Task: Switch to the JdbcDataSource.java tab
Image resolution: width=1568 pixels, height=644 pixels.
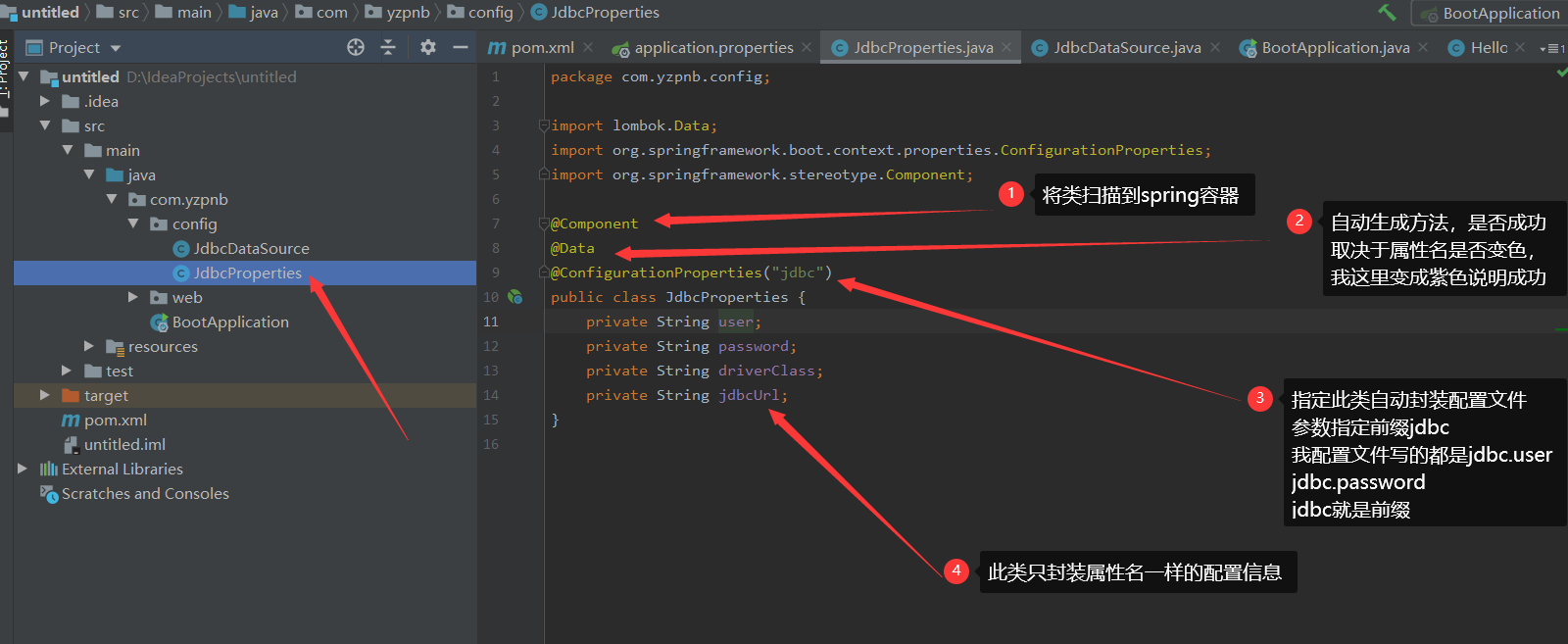Action: click(x=1117, y=47)
